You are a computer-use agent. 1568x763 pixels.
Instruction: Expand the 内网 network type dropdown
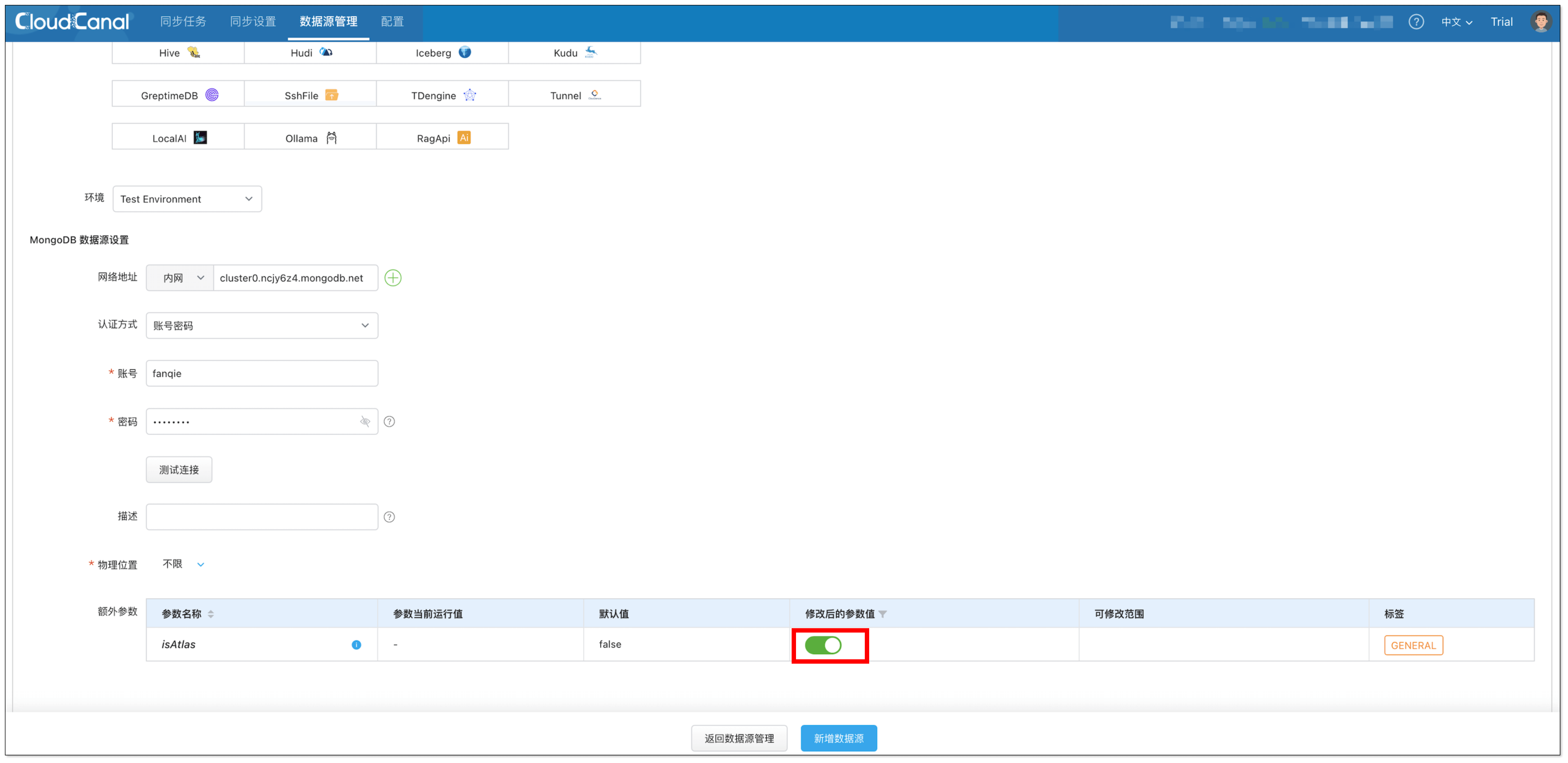tap(180, 278)
